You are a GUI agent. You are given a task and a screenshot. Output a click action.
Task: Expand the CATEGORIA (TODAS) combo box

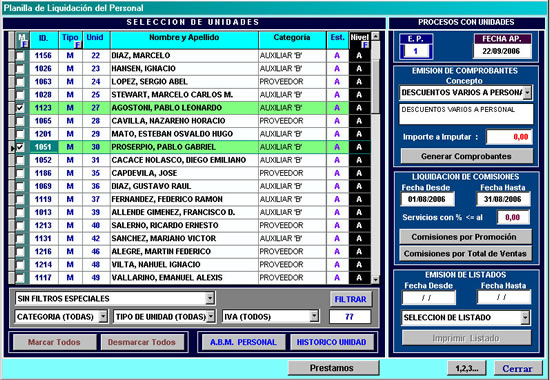103,317
